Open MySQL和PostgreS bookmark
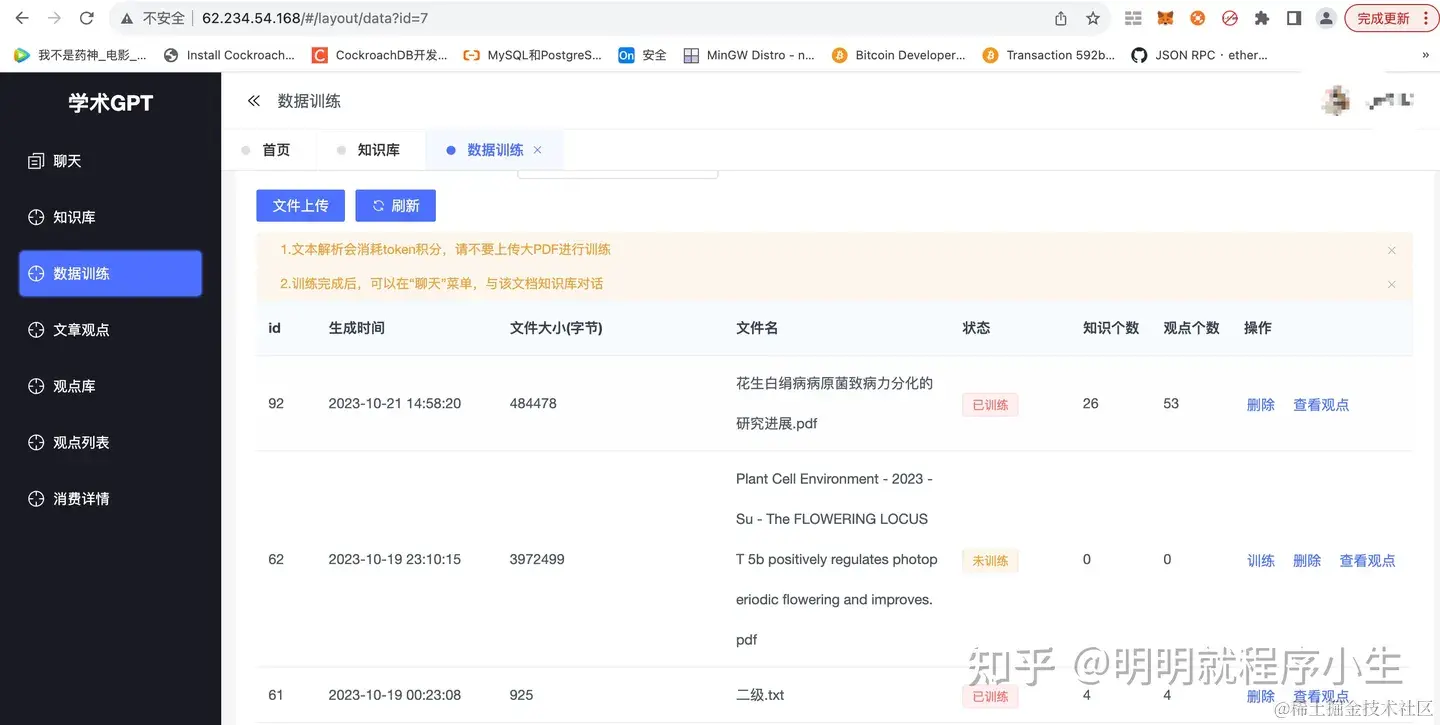 coord(533,55)
